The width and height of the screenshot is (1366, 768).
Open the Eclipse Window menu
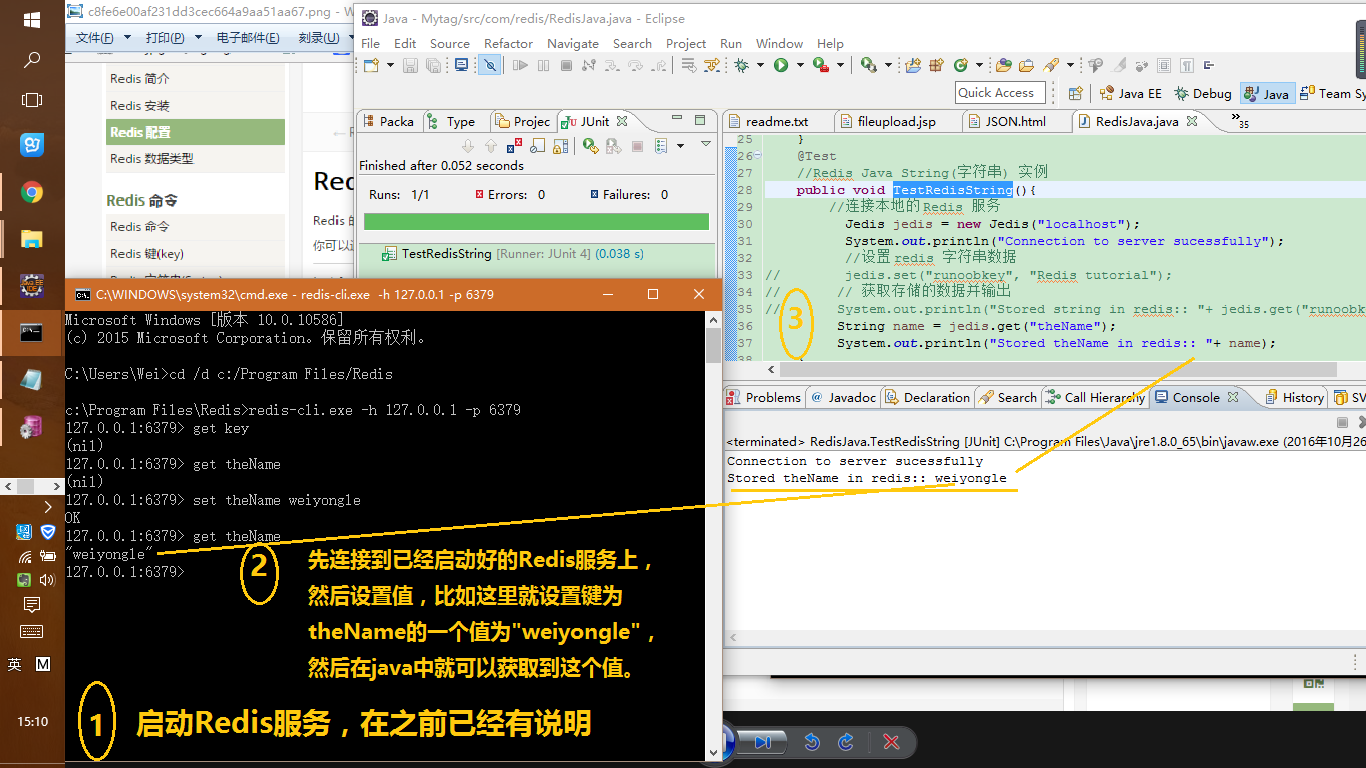click(x=779, y=43)
